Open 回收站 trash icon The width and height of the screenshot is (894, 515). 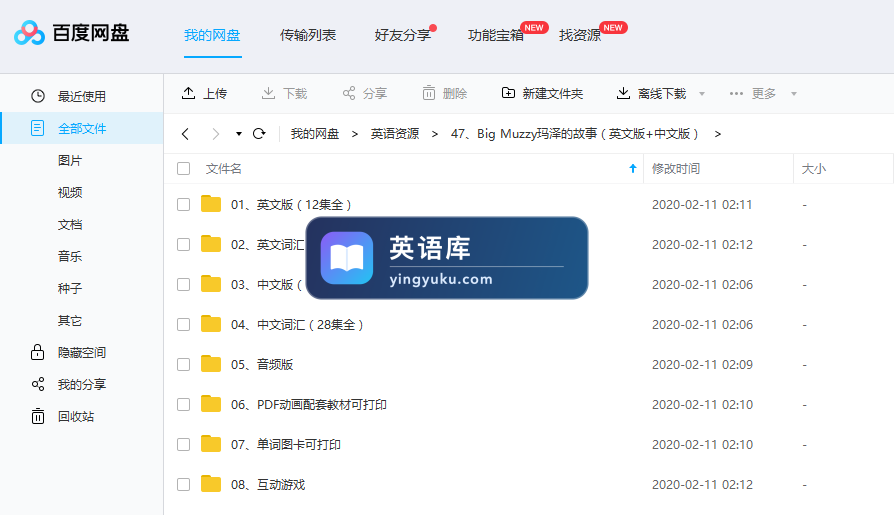pyautogui.click(x=38, y=416)
